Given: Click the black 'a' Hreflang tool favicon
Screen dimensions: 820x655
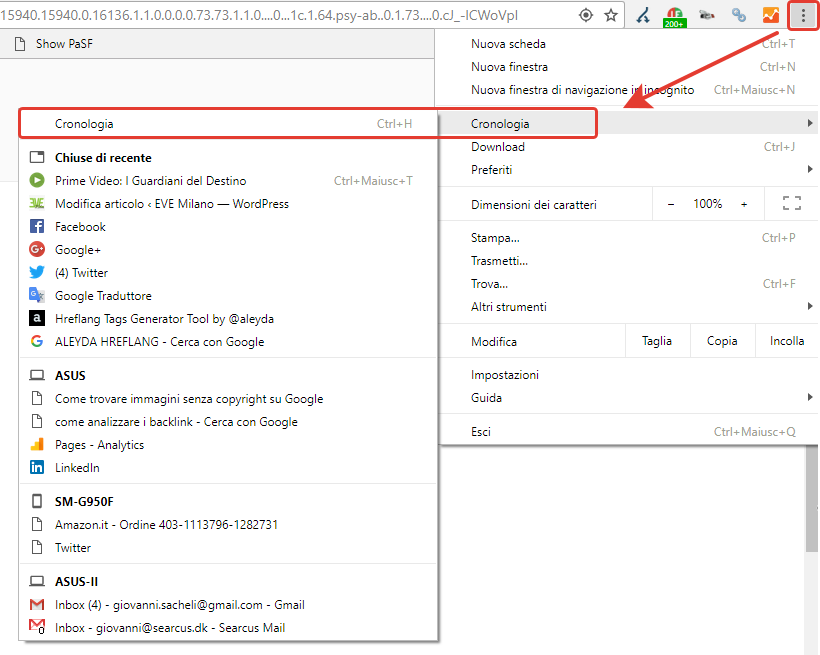Looking at the screenshot, I should 37,318.
